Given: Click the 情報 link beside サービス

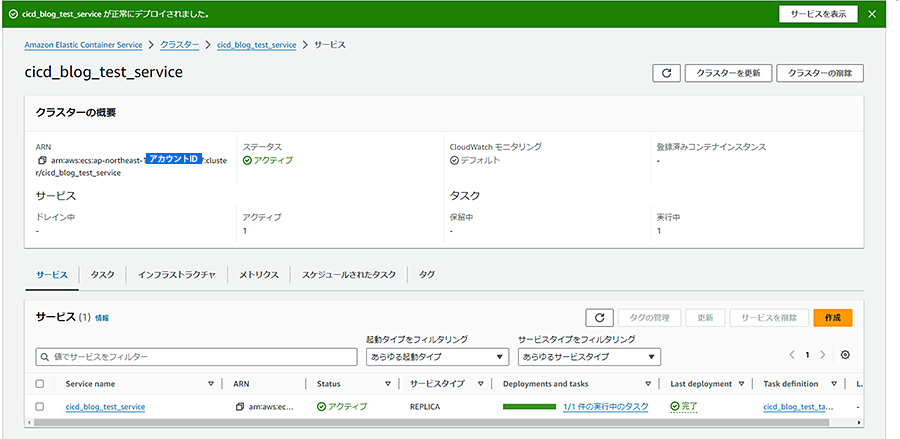Looking at the screenshot, I should tap(102, 318).
